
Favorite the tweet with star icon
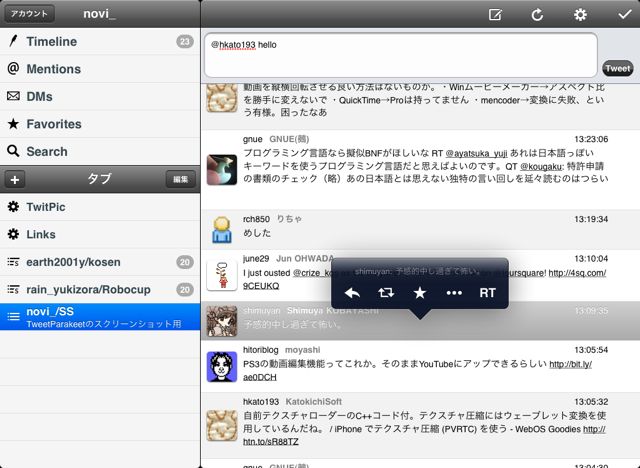tap(420, 293)
